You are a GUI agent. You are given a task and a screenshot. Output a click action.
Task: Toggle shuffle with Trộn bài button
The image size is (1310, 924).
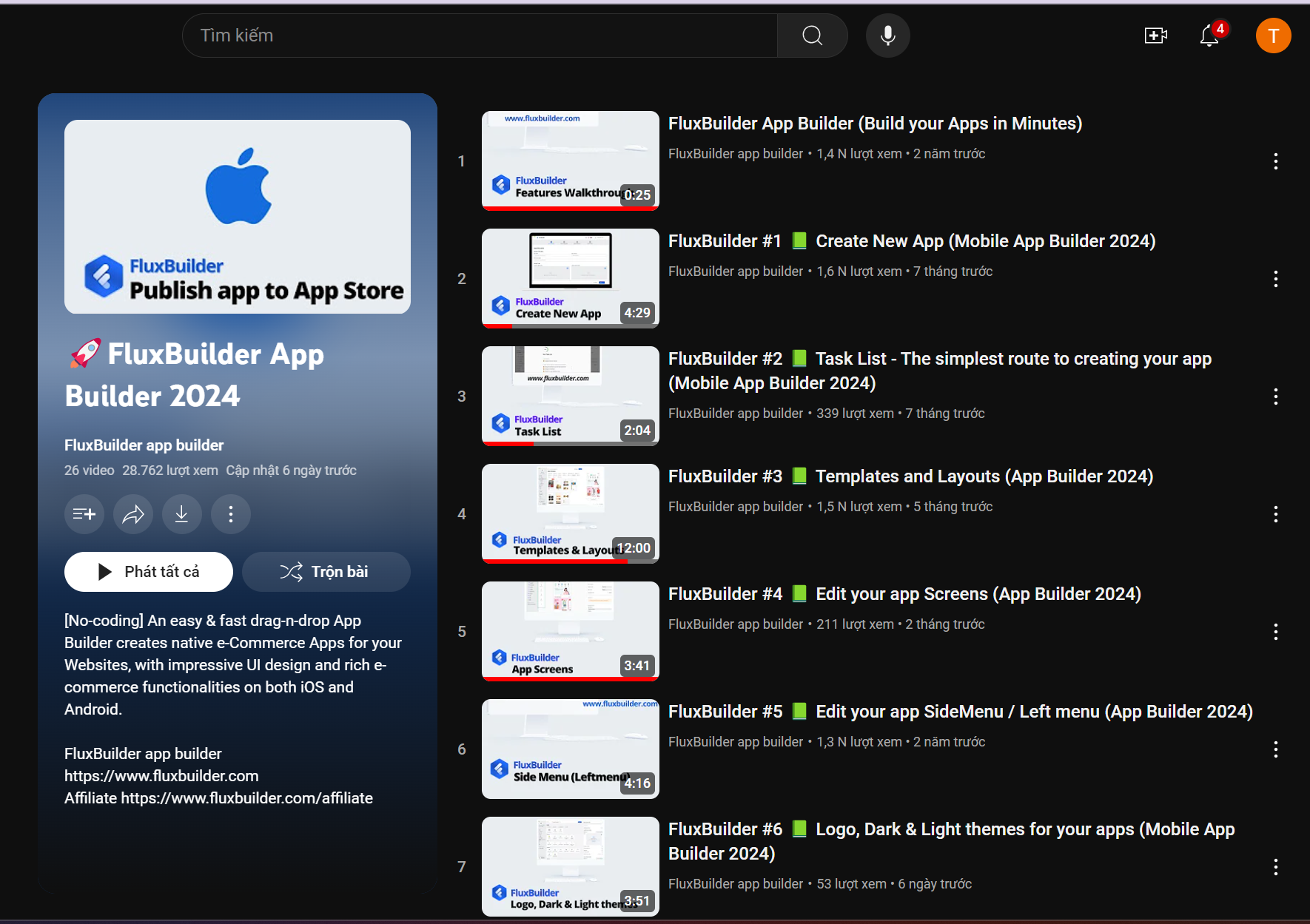tap(326, 572)
